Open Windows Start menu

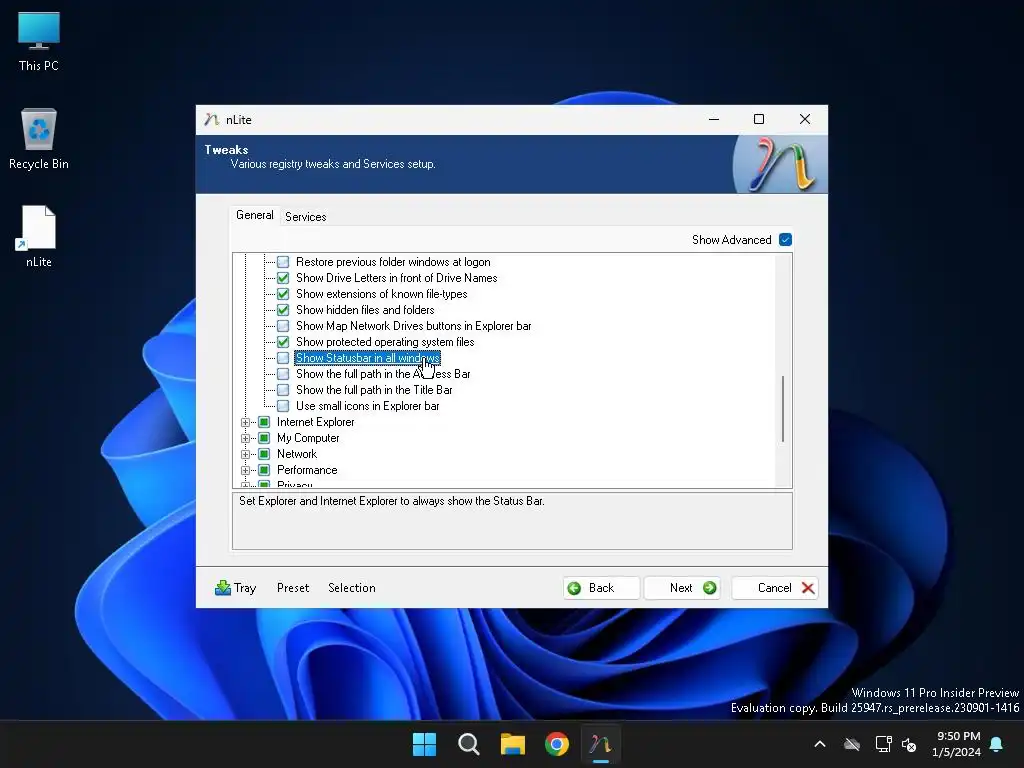pos(424,744)
